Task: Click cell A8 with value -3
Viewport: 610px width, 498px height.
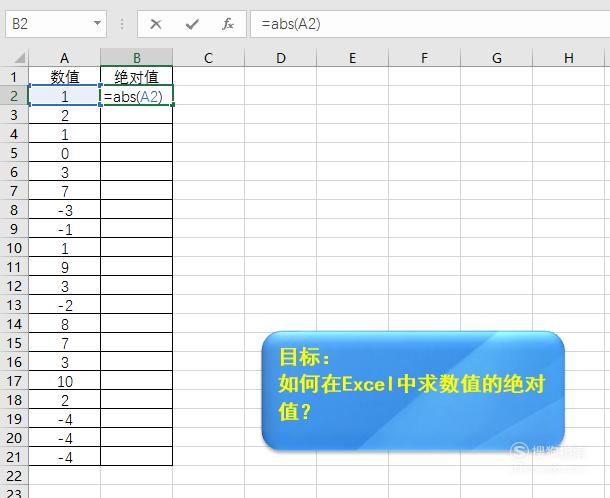Action: (65, 210)
